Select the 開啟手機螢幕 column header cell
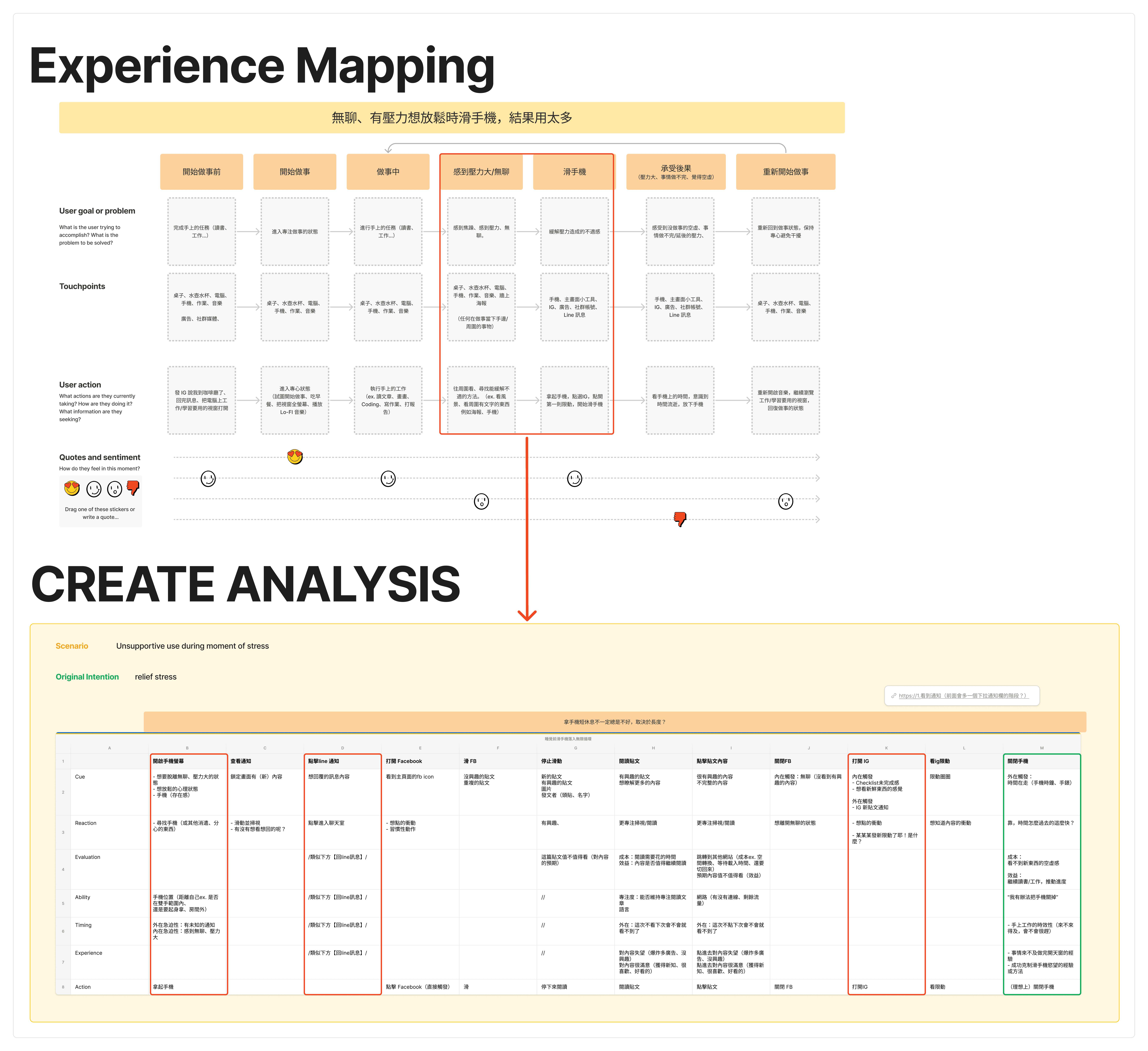Viewport: 1148px width, 1051px height. [x=169, y=761]
